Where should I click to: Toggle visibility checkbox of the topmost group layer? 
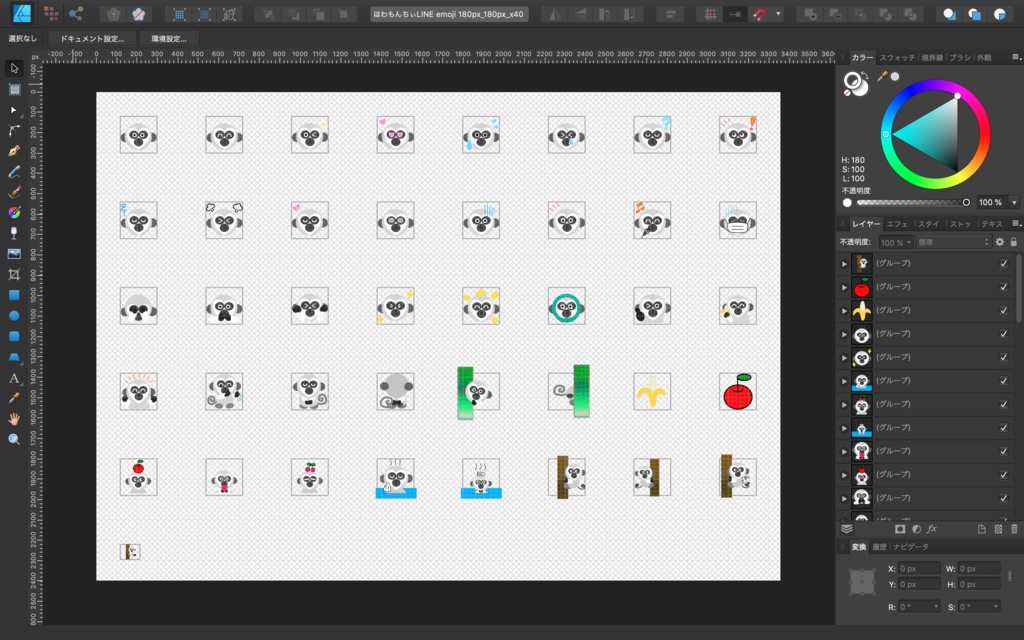coord(1005,265)
